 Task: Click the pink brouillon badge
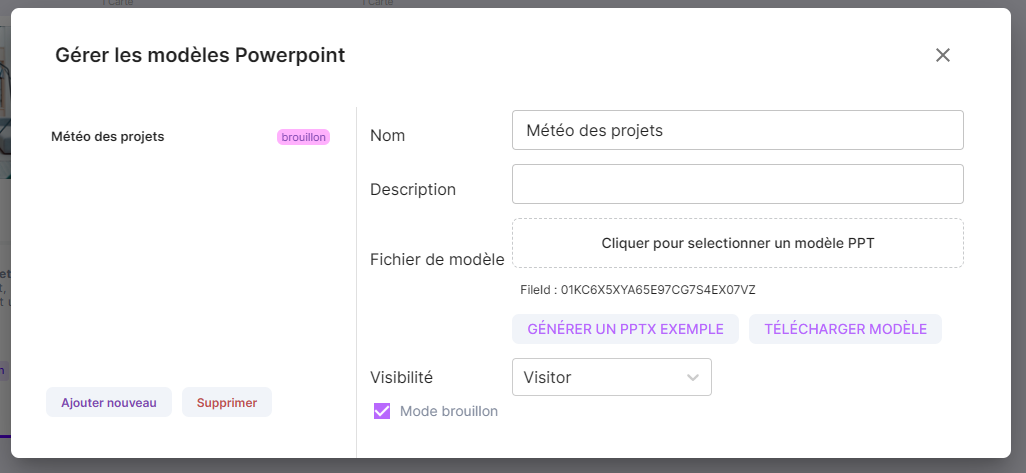303,137
